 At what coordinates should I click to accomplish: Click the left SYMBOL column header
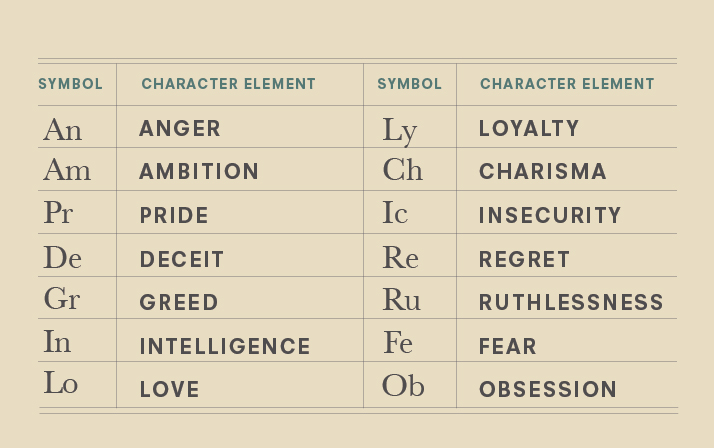(x=70, y=85)
